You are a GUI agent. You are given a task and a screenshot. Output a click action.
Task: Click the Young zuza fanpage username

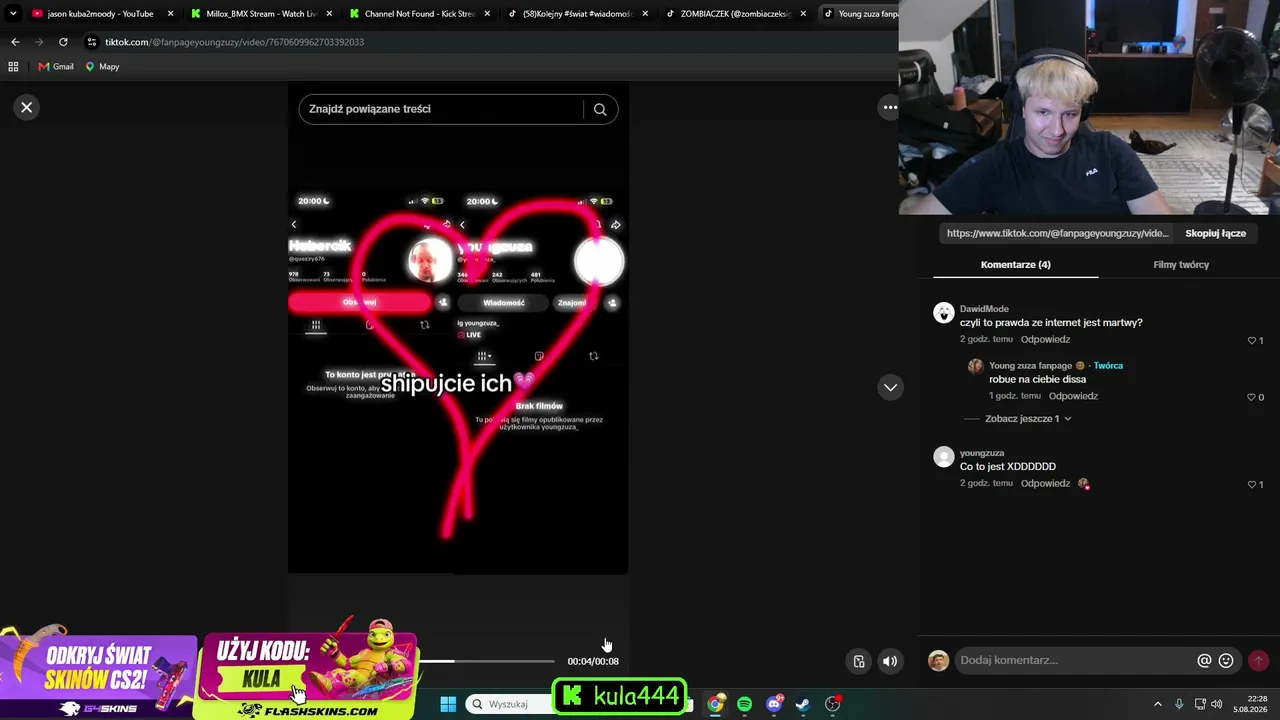pos(1030,366)
